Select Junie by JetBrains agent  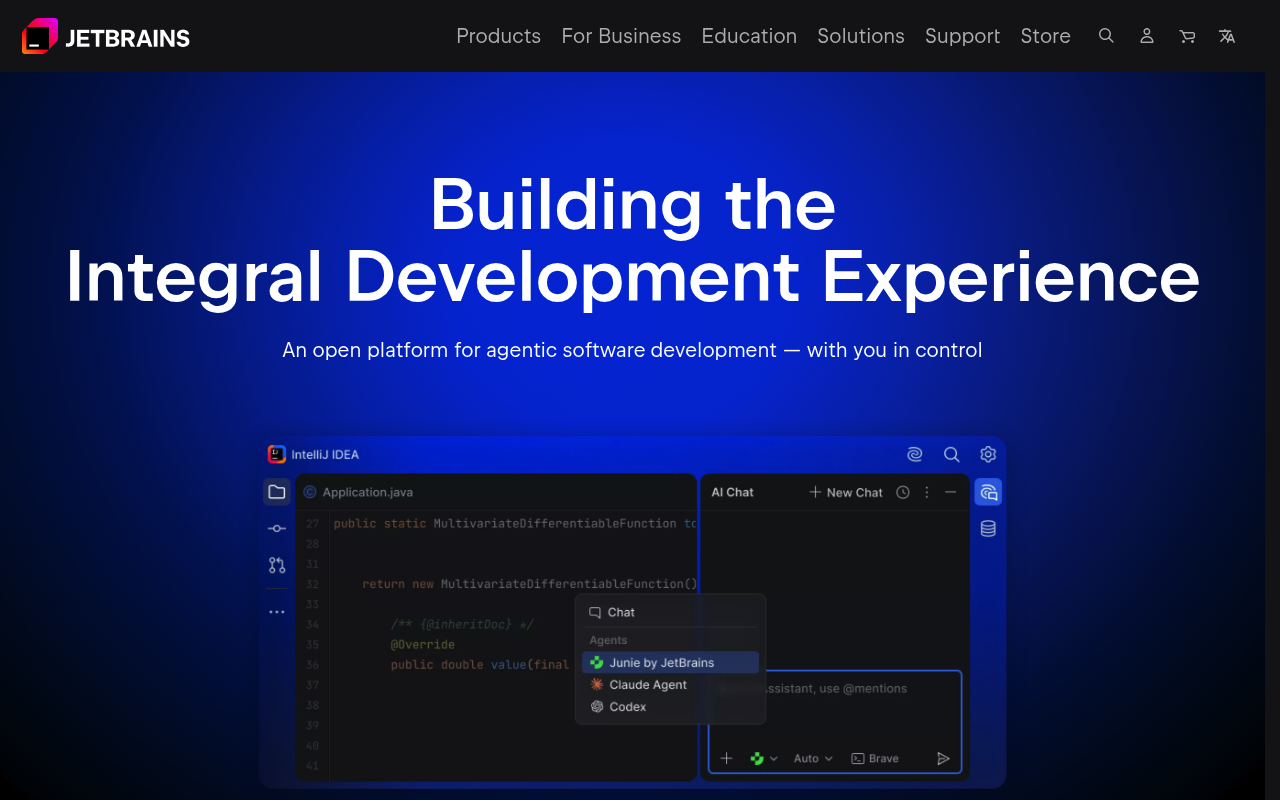[670, 662]
